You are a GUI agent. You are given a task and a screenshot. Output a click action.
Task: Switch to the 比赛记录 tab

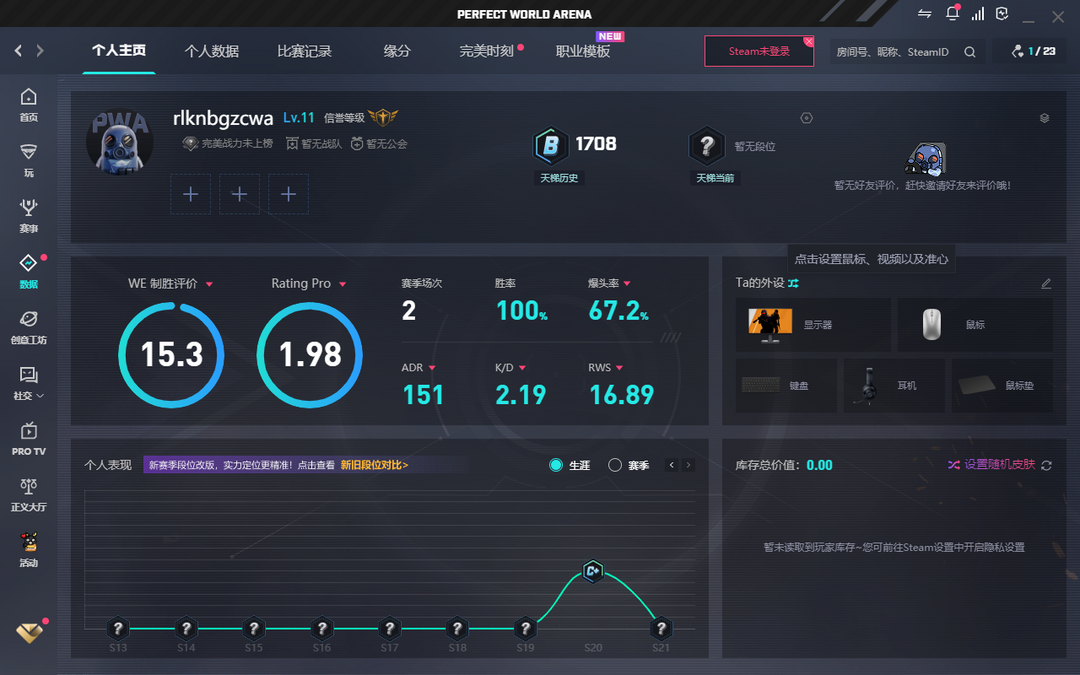click(304, 51)
